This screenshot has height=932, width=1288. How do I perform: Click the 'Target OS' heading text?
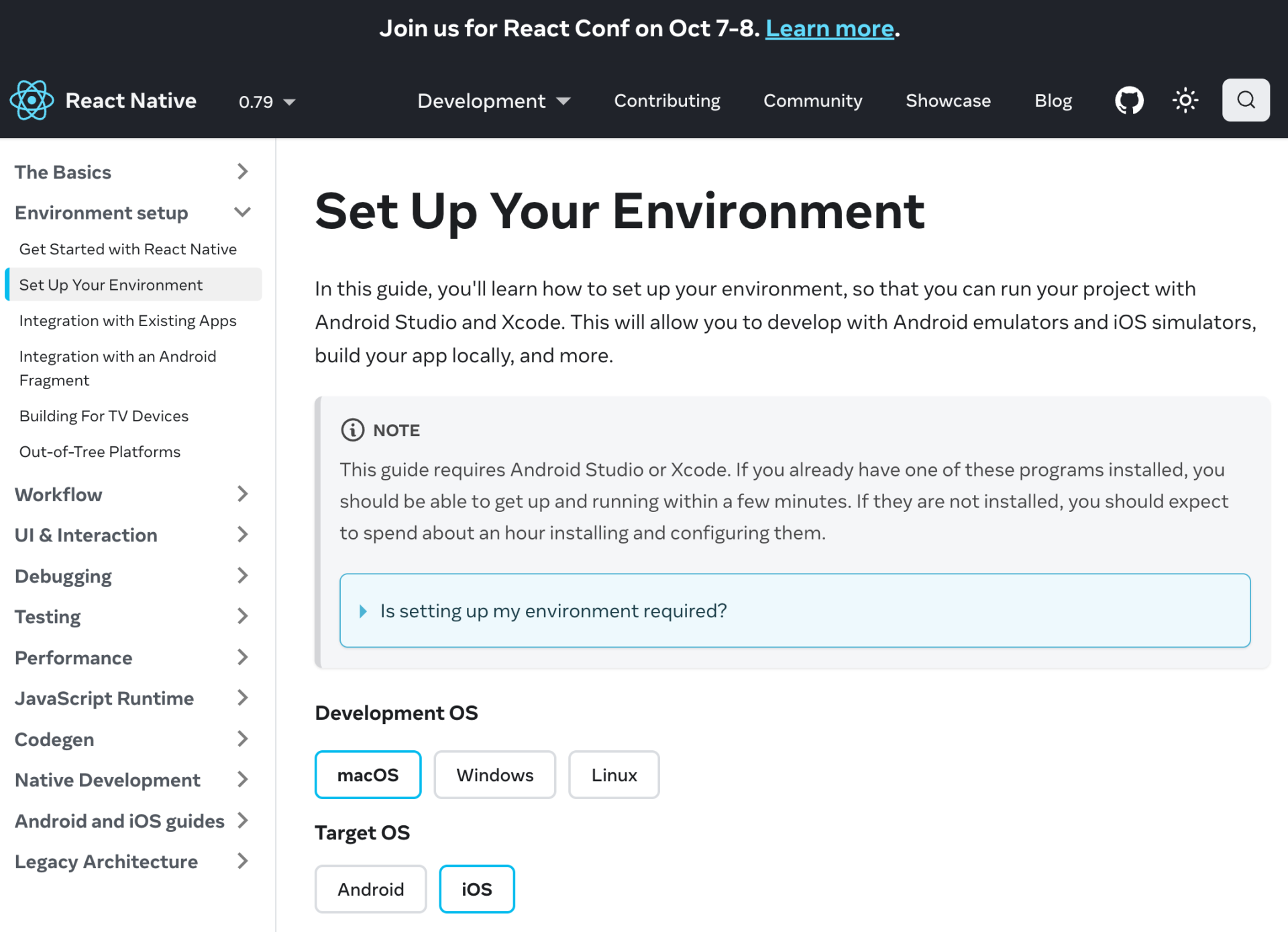(362, 833)
